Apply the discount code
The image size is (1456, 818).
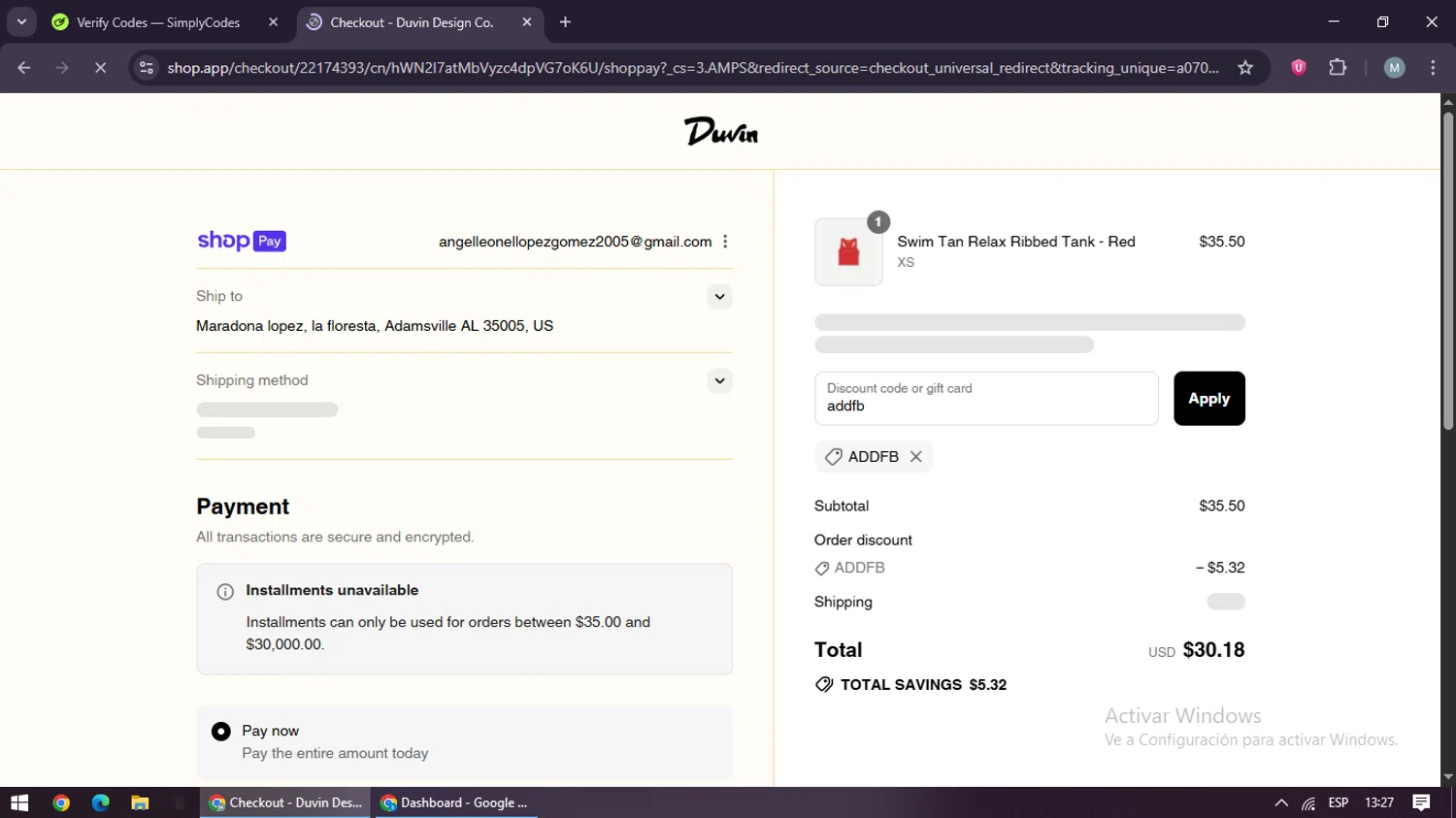pos(1208,398)
